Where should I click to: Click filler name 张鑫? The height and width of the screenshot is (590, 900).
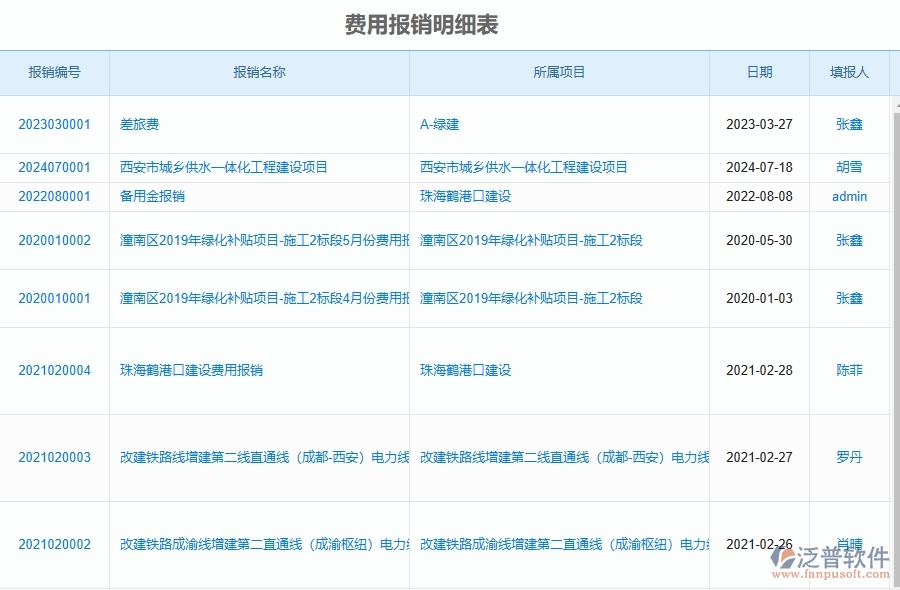848,124
